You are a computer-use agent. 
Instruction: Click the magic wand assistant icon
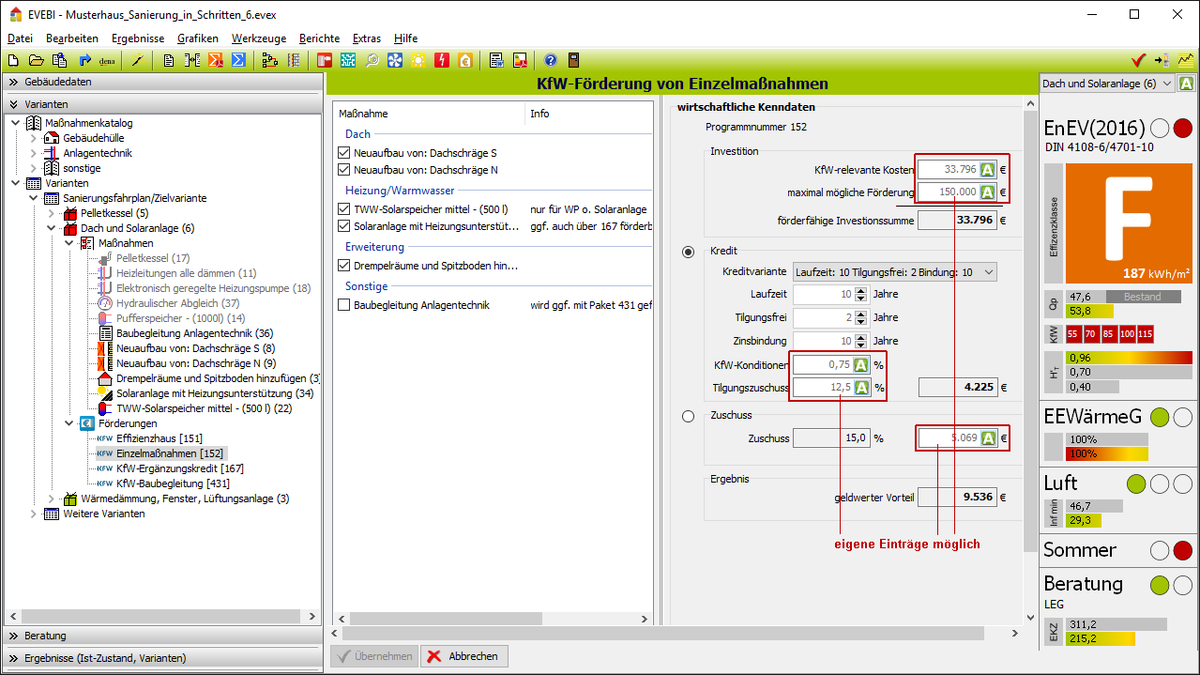[x=138, y=60]
